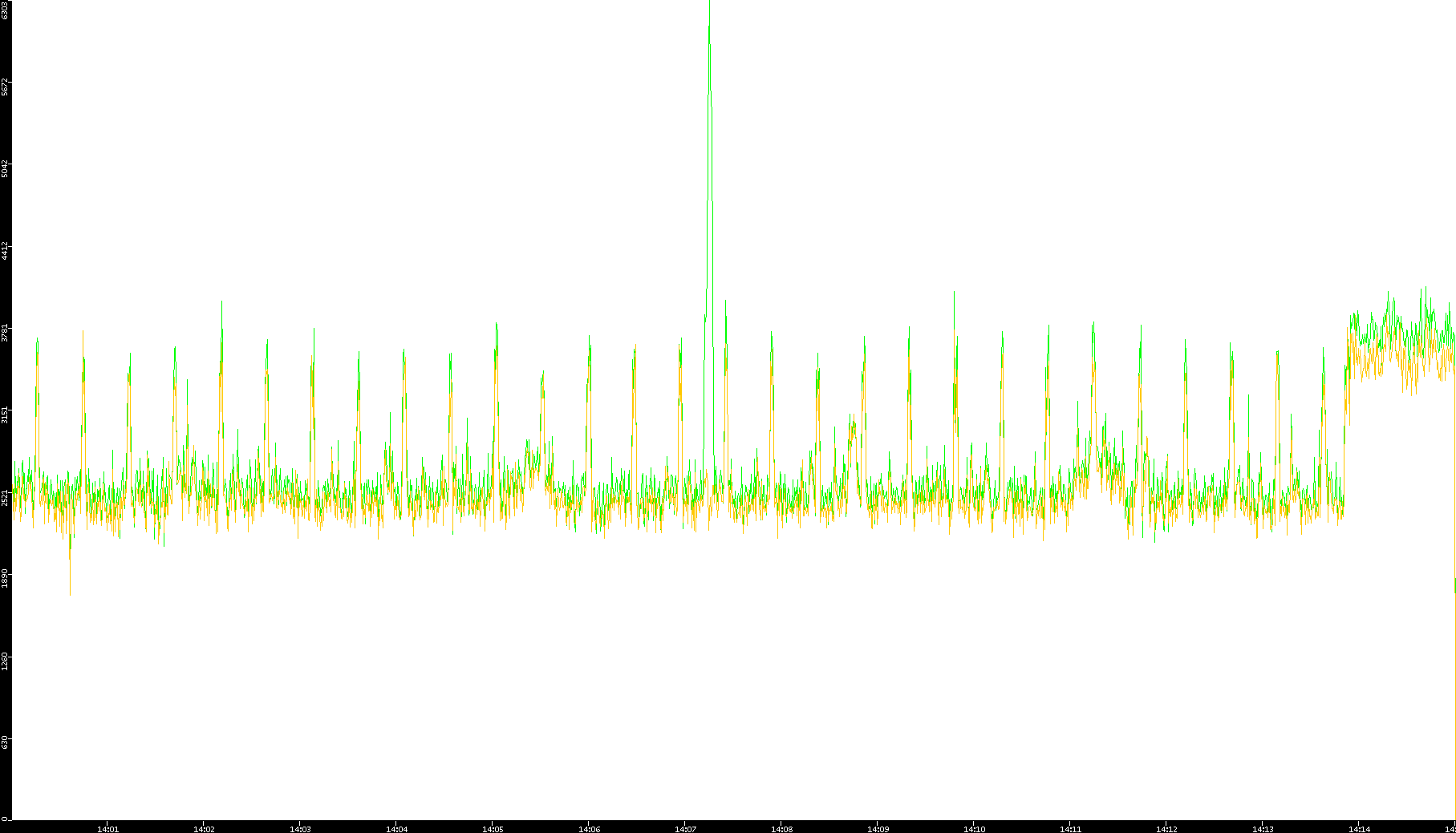Click the 3781 y-axis label
The image size is (1456, 833).
(x=5, y=333)
